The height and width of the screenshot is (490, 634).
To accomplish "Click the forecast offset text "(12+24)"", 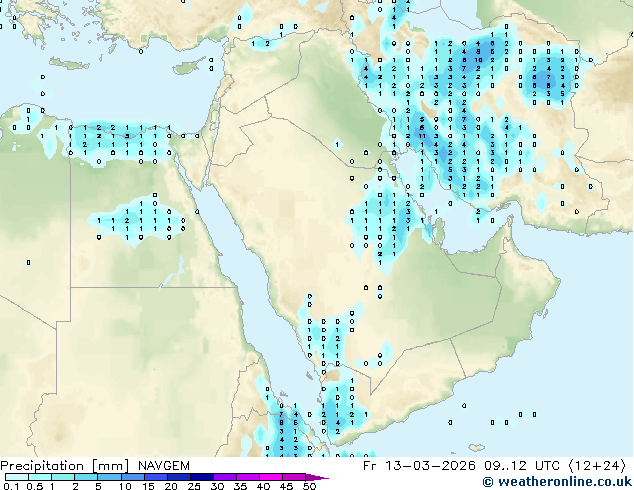I will (597, 466).
